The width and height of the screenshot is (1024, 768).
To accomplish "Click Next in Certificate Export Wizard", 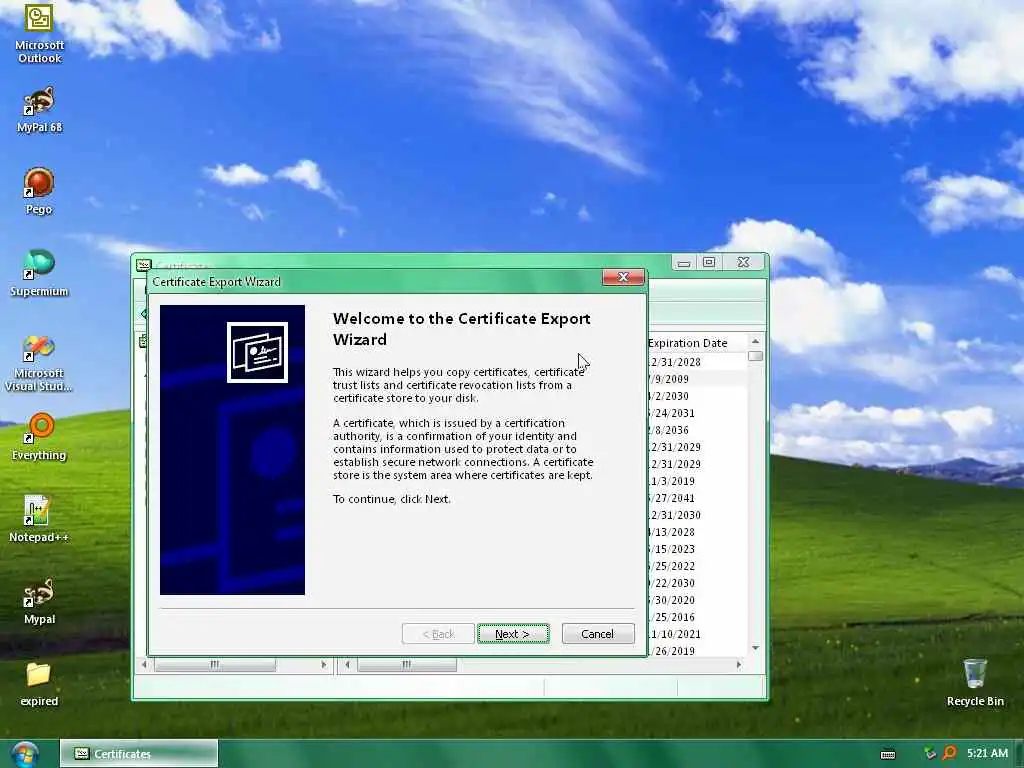I will tap(513, 633).
